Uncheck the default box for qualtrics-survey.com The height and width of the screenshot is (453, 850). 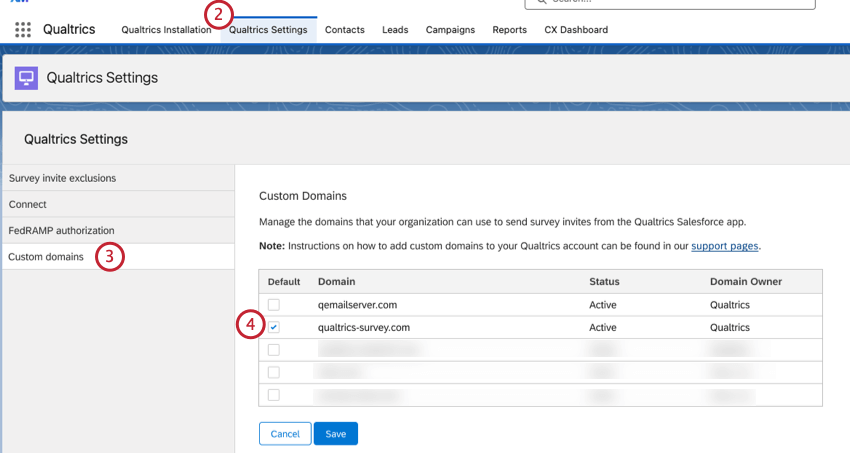point(274,327)
